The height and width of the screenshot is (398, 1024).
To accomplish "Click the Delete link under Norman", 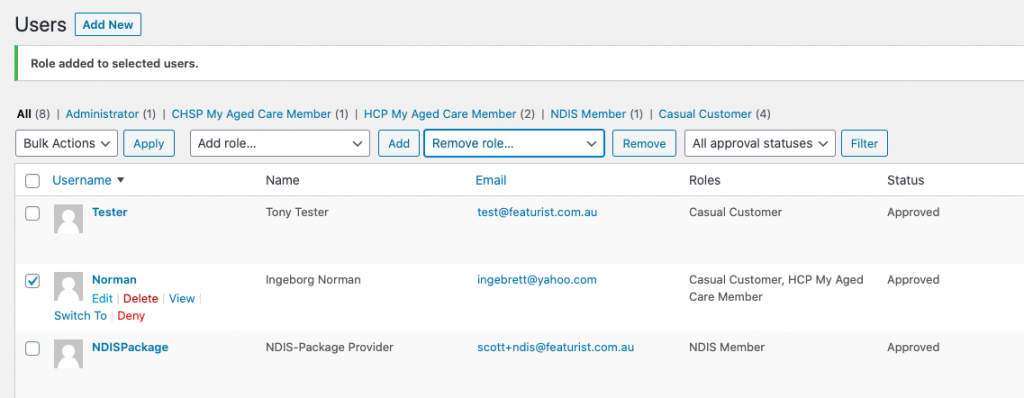I will [x=140, y=299].
